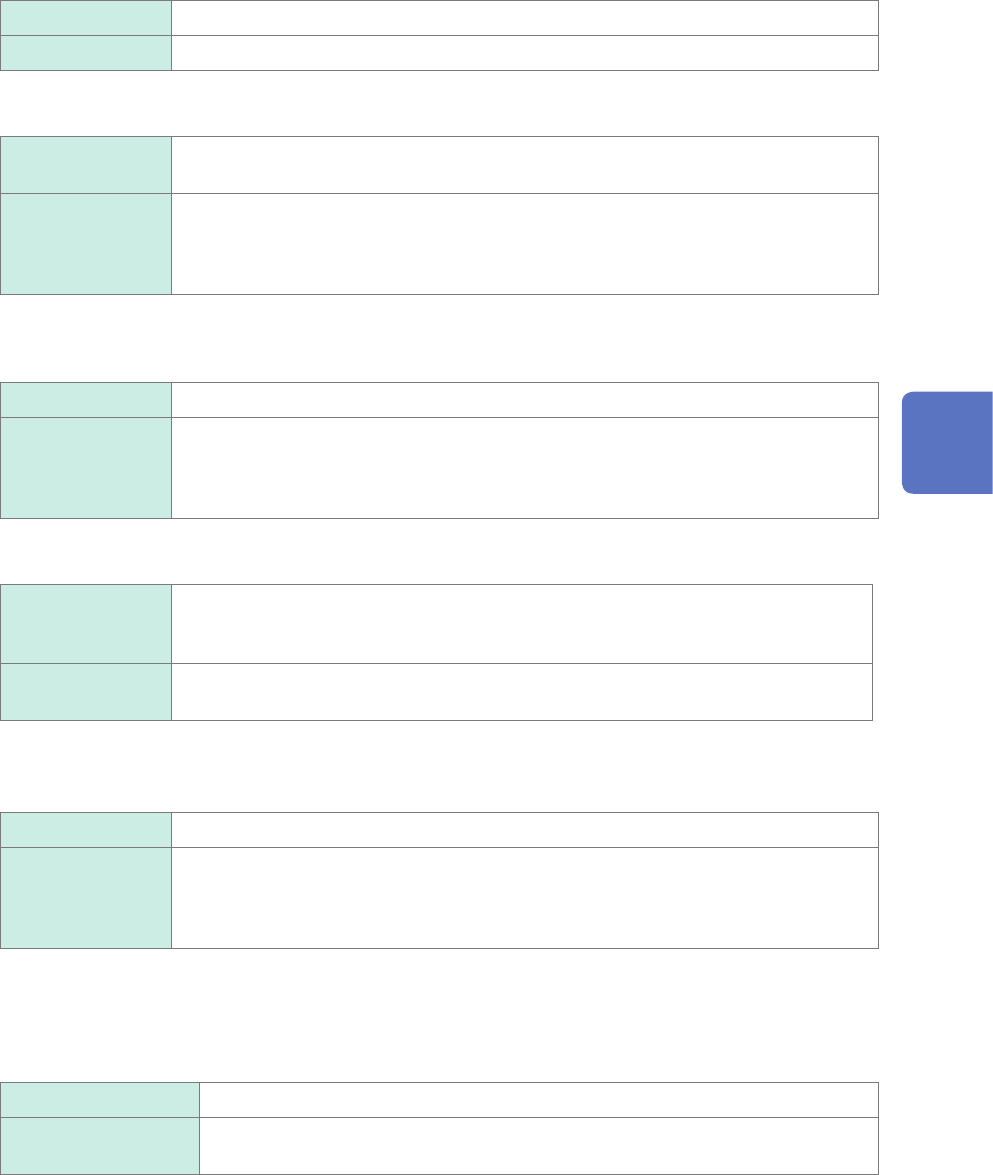Click second table's taller lower white cell

coord(524,243)
